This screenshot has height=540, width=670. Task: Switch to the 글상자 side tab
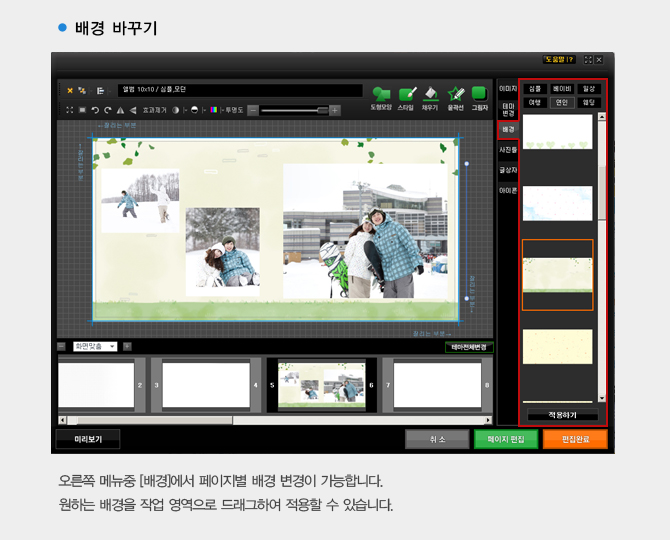tap(508, 170)
